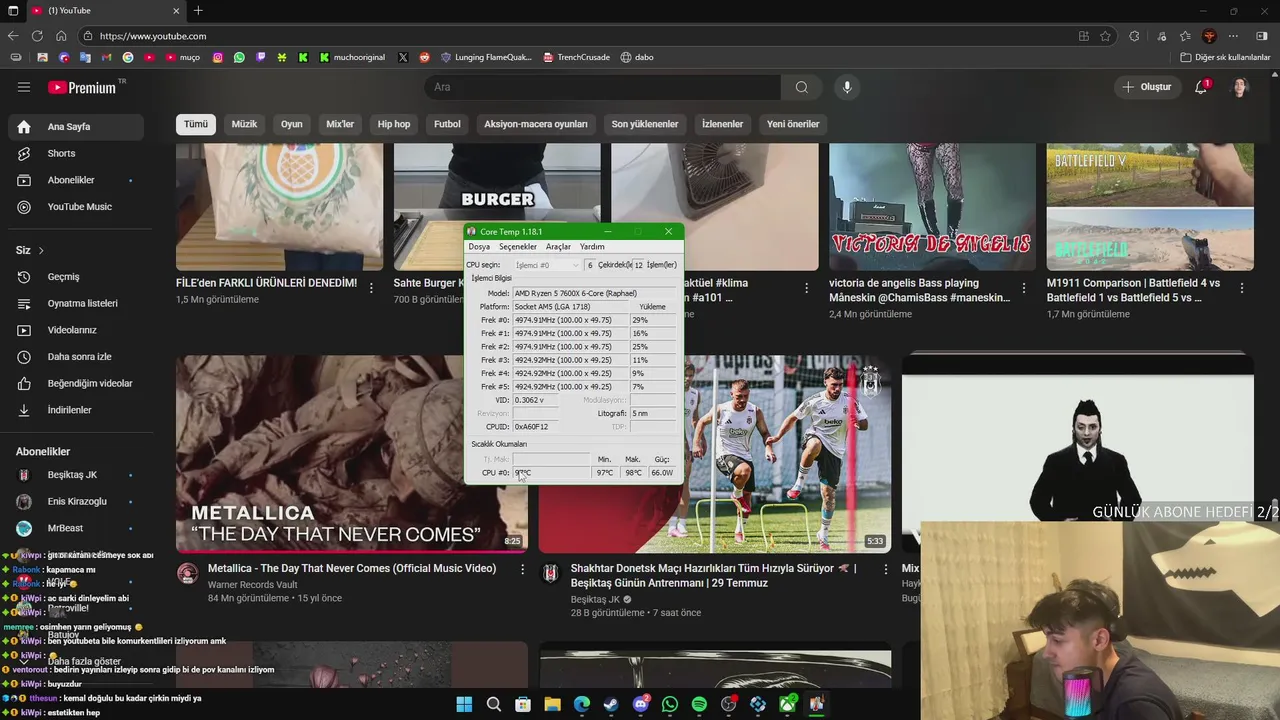The image size is (1280, 720).
Task: Open Windows Start menu
Action: pos(464,704)
